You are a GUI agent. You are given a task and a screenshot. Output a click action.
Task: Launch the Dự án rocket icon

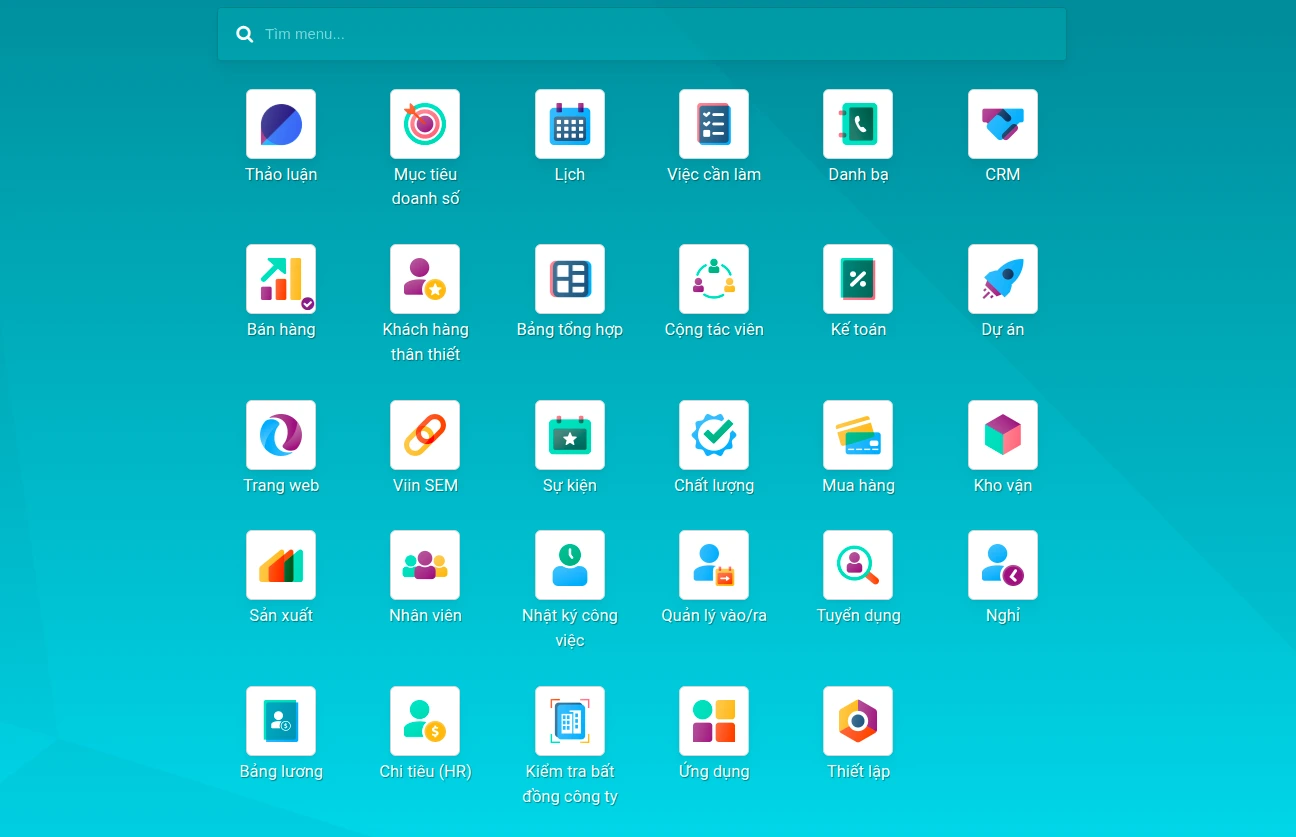coord(1002,280)
